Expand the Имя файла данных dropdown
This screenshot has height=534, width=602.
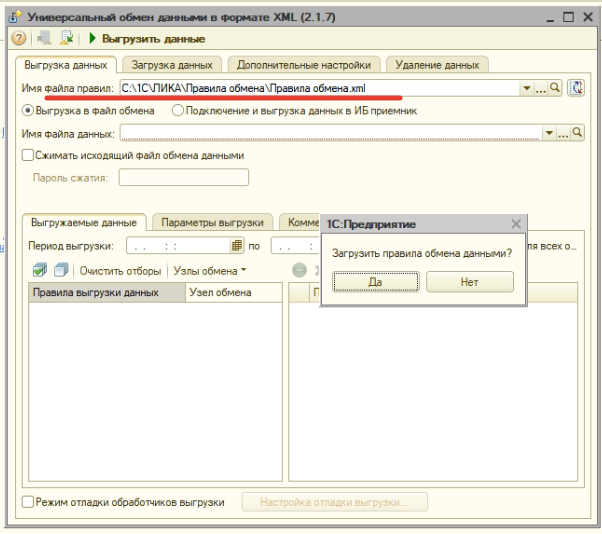549,133
